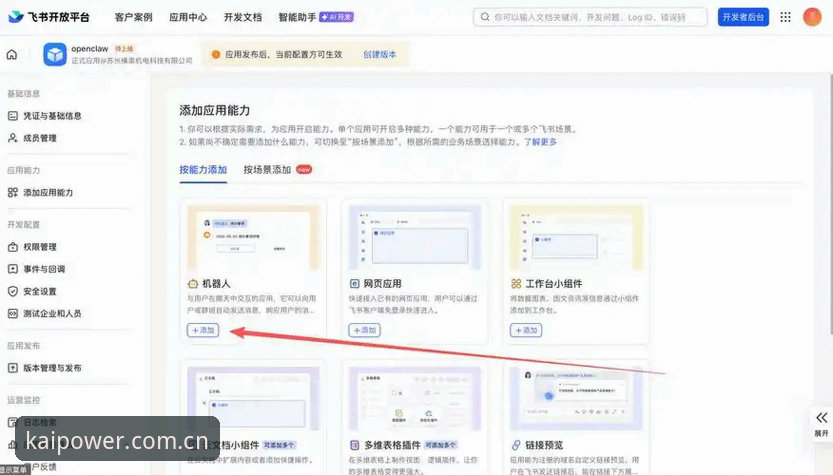Open the 客户案例 menu
Screen dimensions: 833x475
(133, 17)
